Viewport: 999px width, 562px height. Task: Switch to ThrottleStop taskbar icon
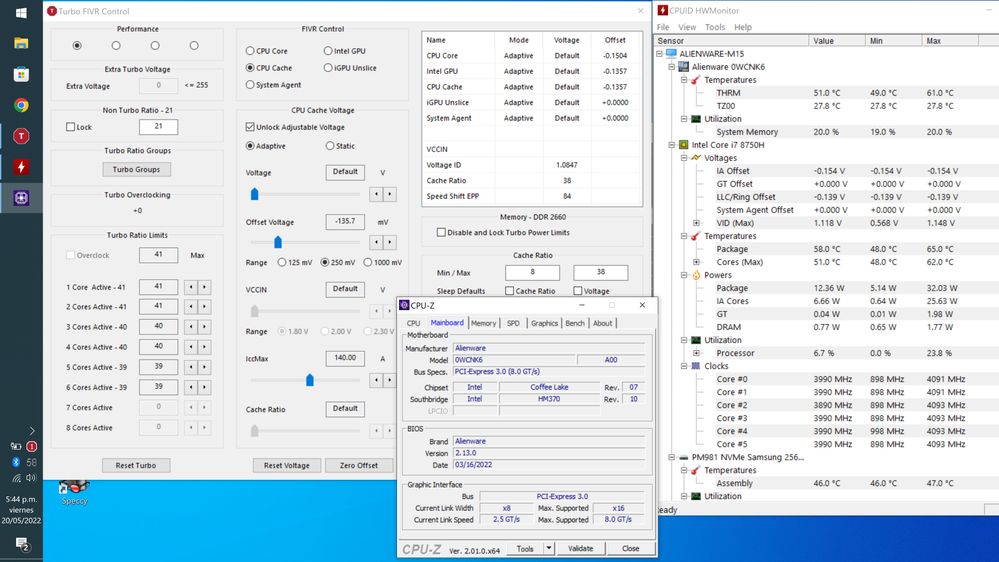[21, 136]
